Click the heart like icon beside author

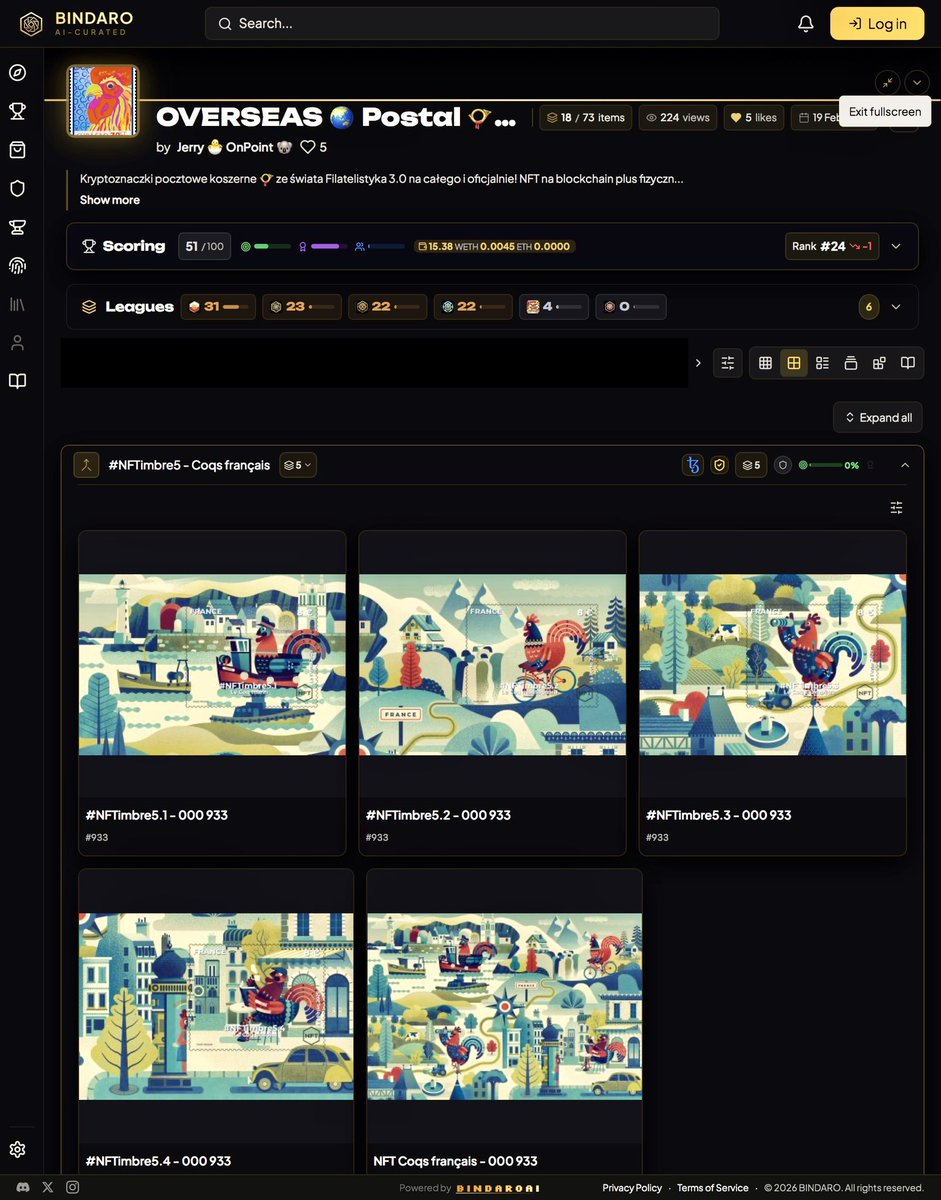coord(308,147)
